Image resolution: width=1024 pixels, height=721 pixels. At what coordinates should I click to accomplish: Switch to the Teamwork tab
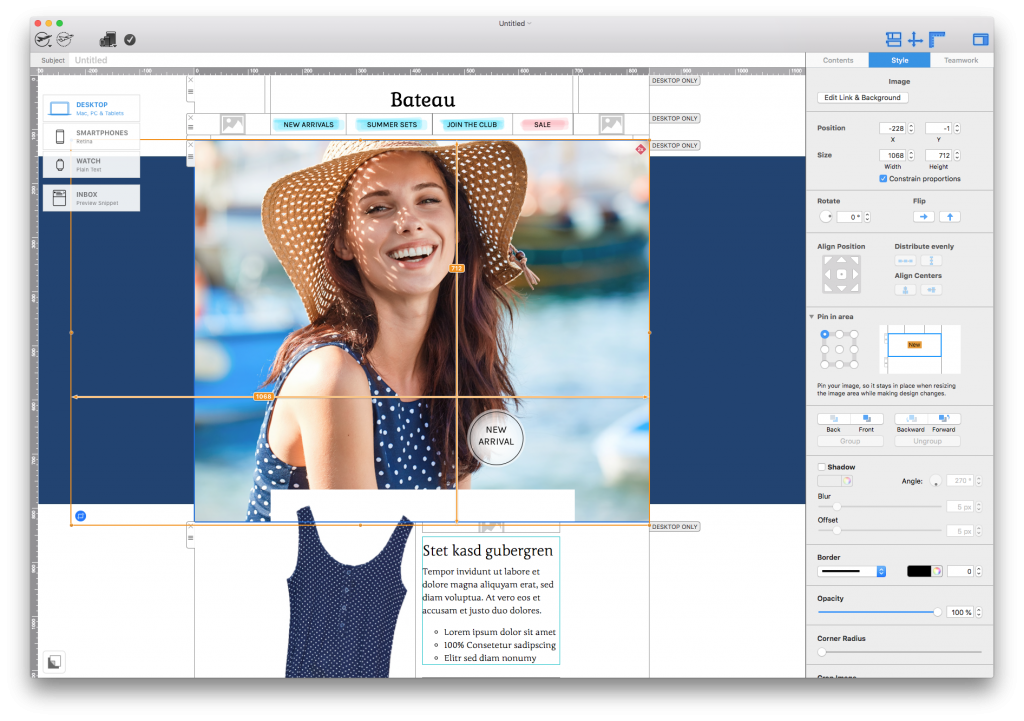[961, 60]
